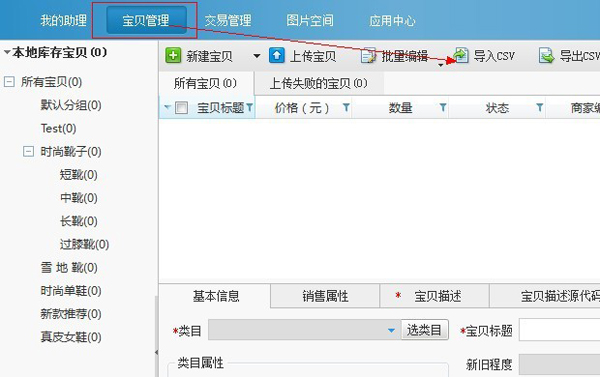Click the 新建宝贝 toolbar button label
The width and height of the screenshot is (600, 377).
(x=209, y=56)
